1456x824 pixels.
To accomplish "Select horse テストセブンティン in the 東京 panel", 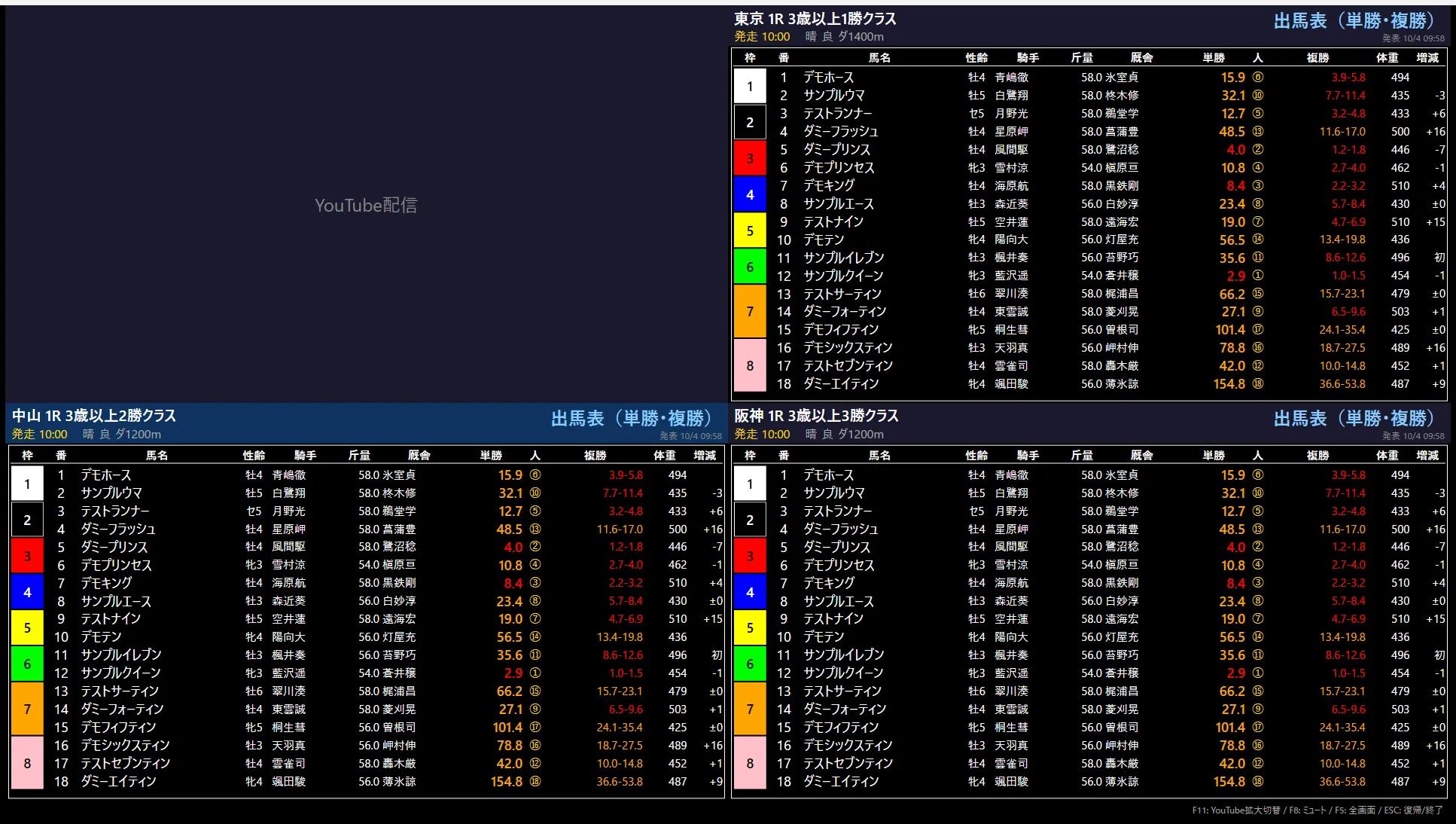I will point(848,366).
